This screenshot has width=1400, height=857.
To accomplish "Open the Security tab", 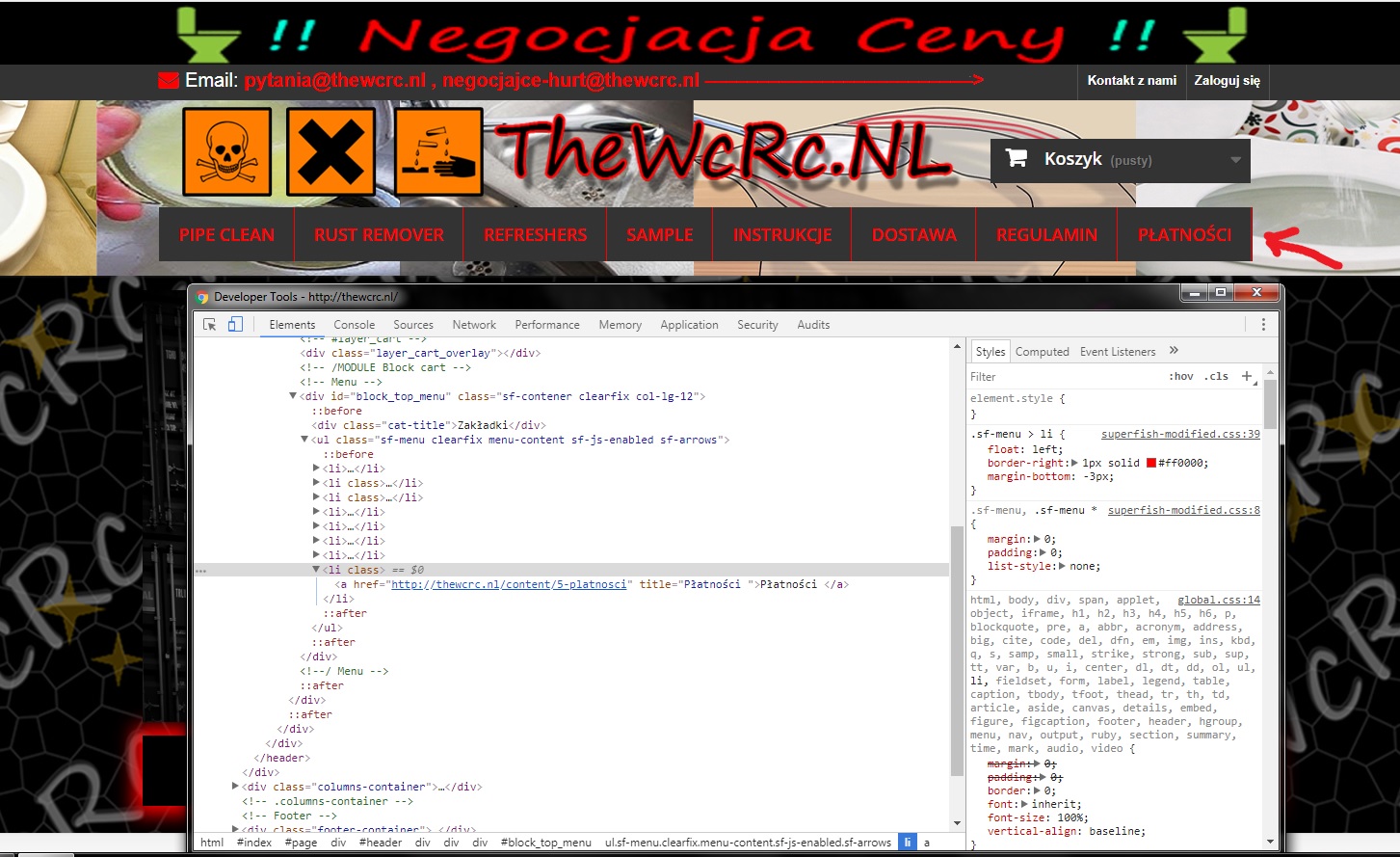I will point(757,325).
